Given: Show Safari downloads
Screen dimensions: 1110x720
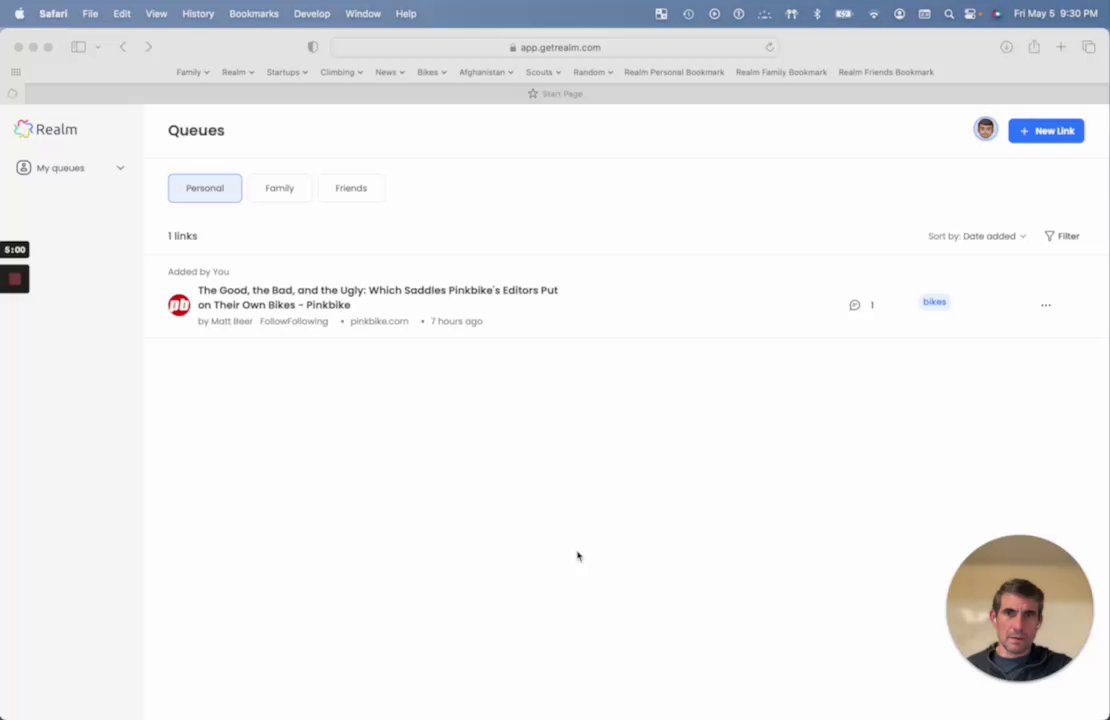Looking at the screenshot, I should click(1006, 47).
